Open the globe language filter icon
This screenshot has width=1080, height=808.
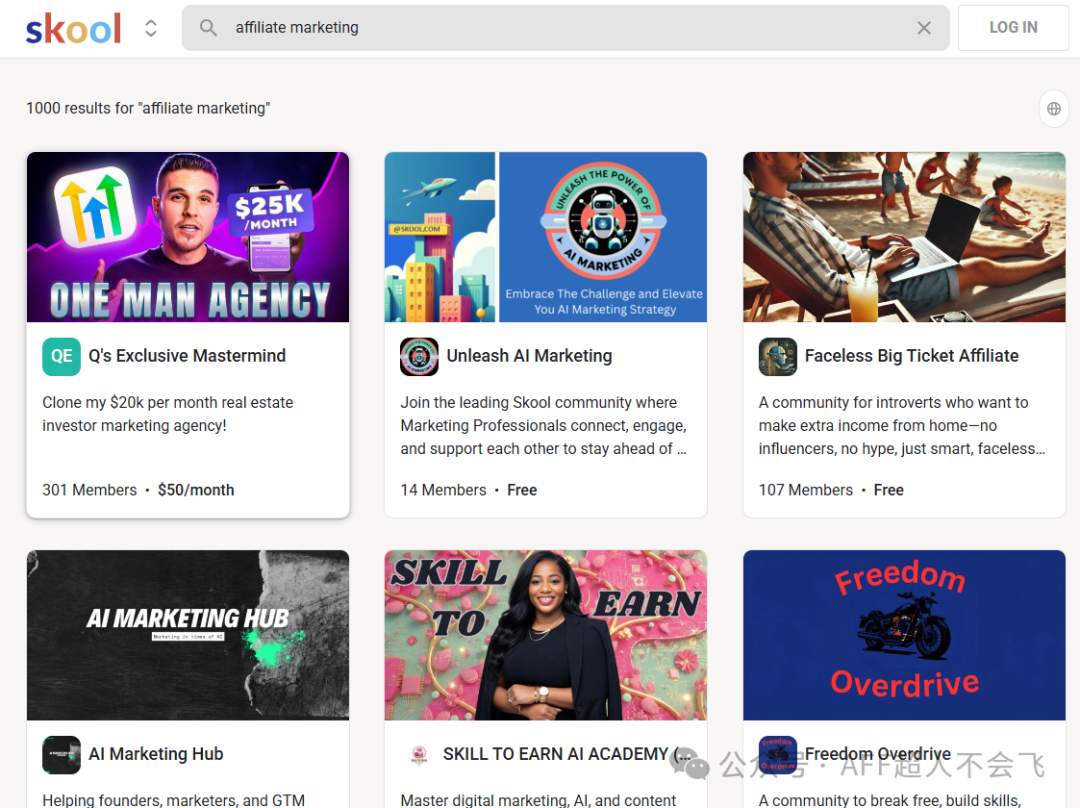click(x=1053, y=108)
